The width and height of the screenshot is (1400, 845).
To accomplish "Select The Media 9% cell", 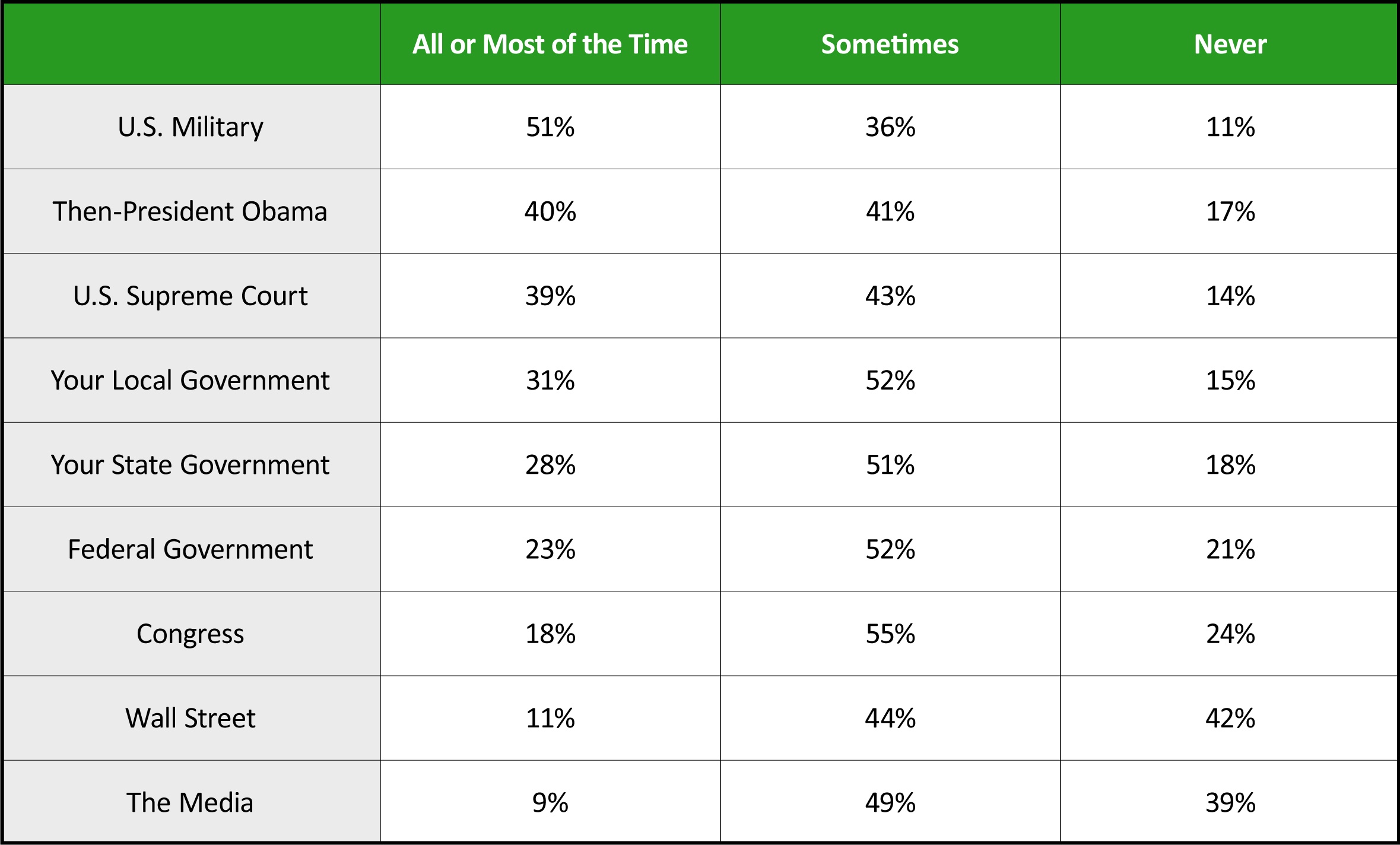I will tap(550, 802).
